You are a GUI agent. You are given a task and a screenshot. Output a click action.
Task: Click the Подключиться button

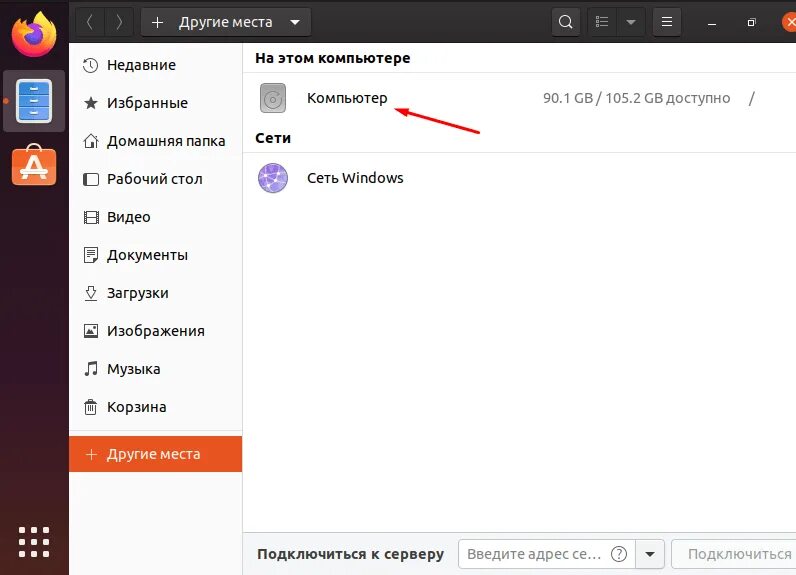click(738, 553)
